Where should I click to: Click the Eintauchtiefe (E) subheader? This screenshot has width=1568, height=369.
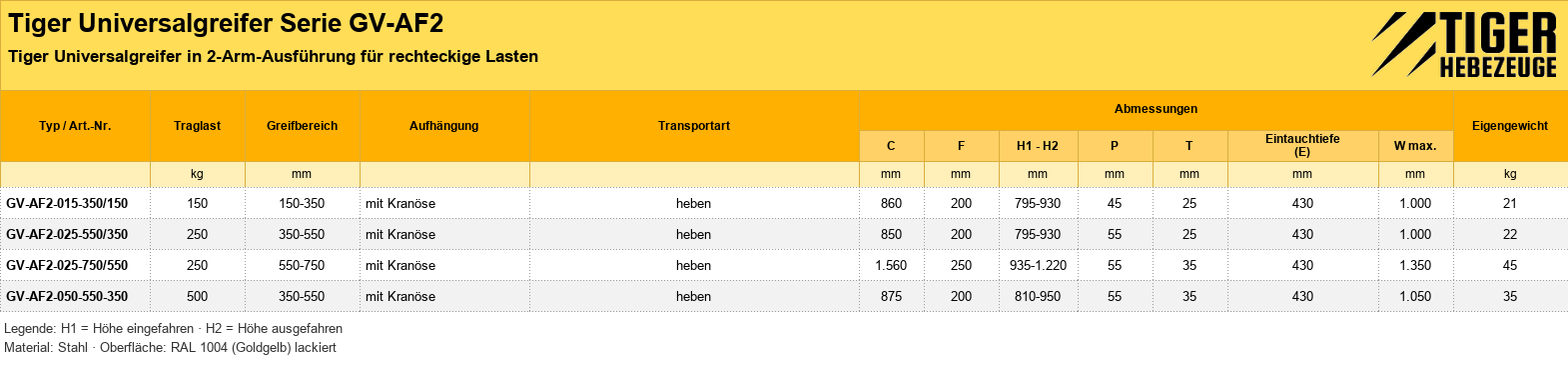click(1302, 145)
